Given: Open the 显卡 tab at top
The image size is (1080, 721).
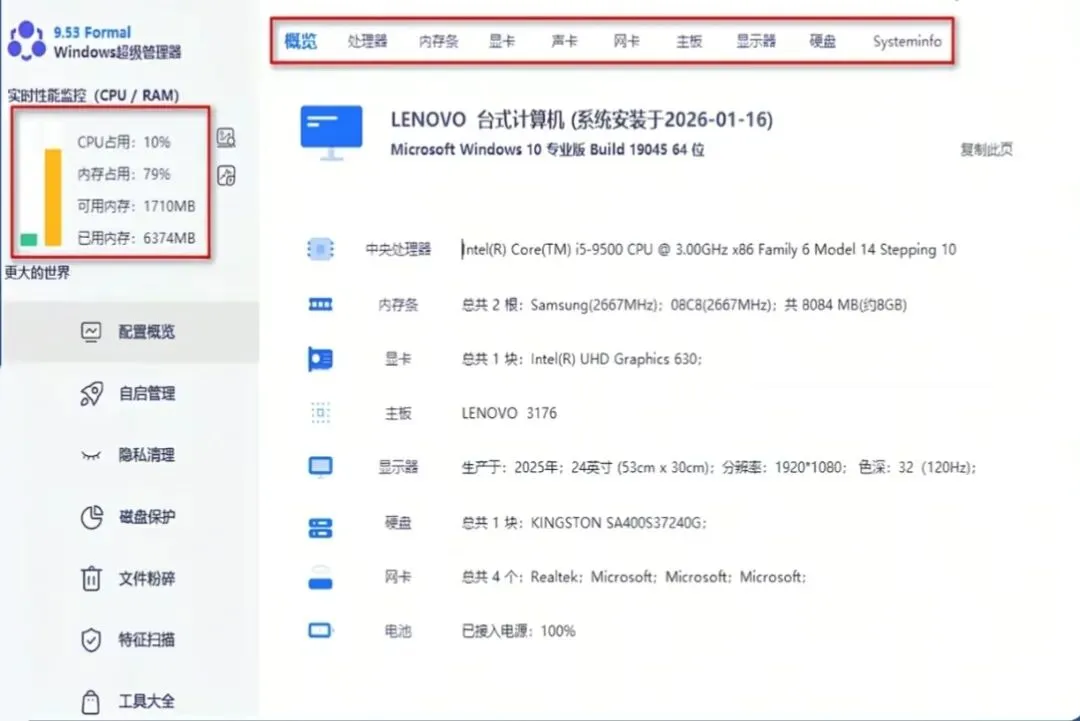Looking at the screenshot, I should (502, 41).
